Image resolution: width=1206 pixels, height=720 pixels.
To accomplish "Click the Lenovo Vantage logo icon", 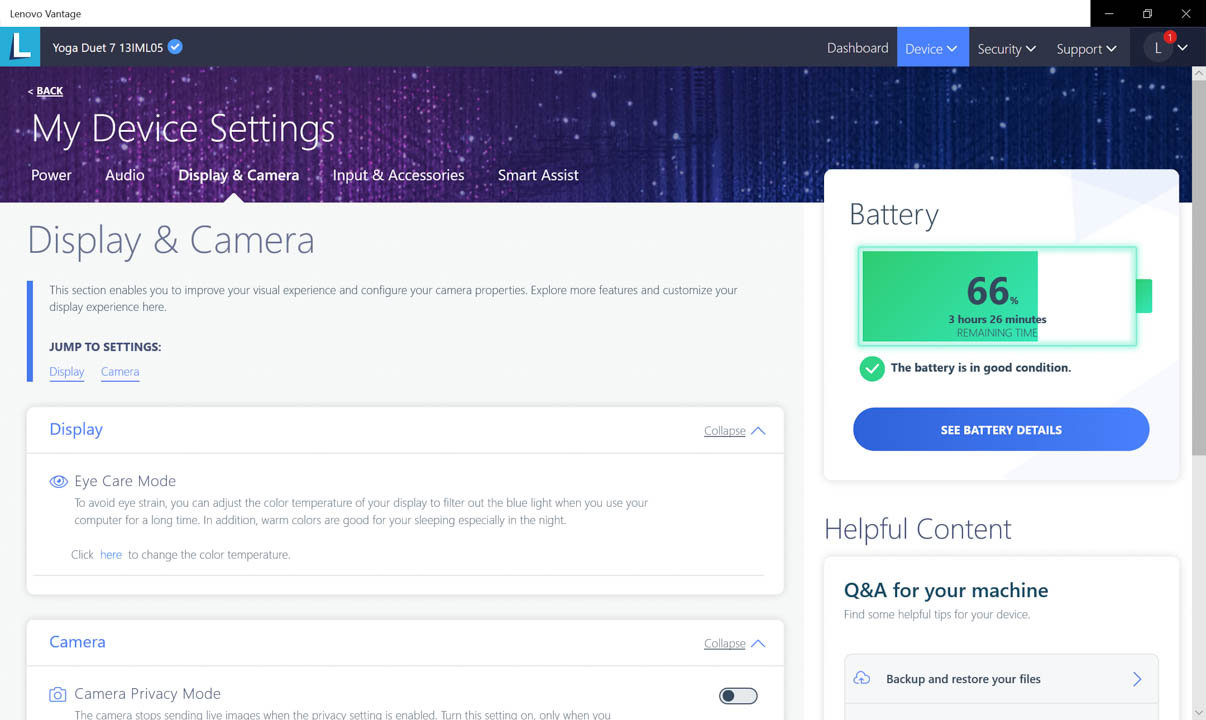I will point(20,47).
